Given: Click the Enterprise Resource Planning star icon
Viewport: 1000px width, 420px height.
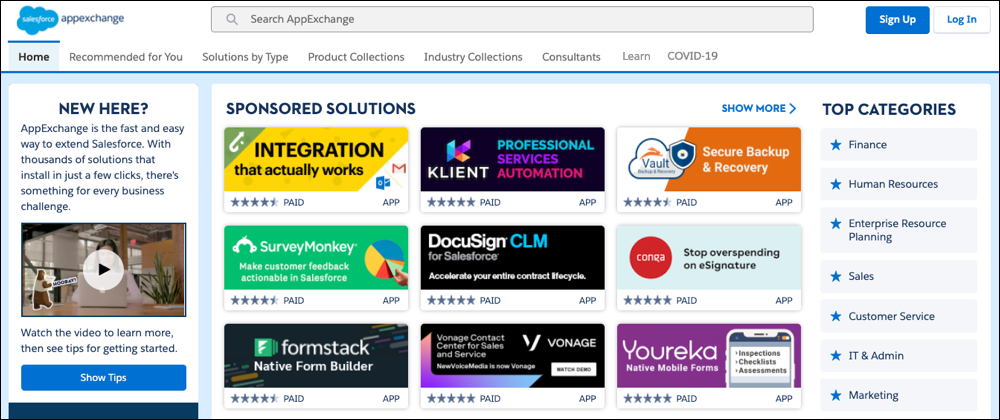Looking at the screenshot, I should (836, 224).
